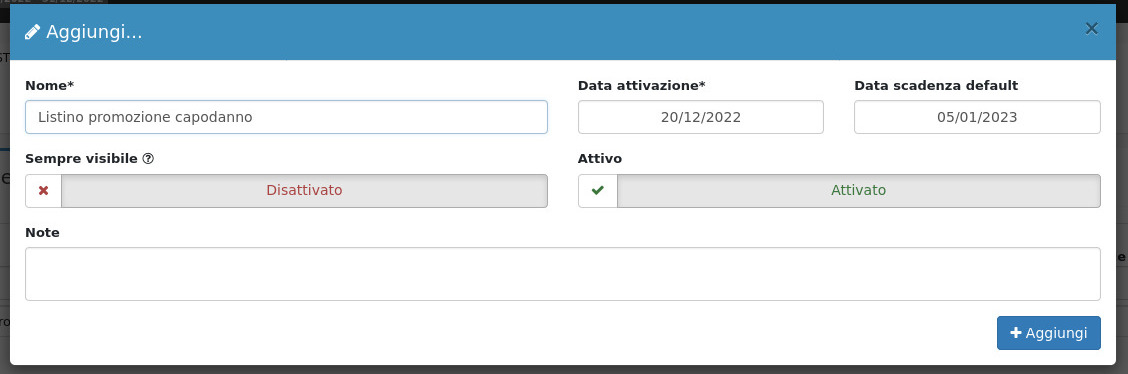1128x374 pixels.
Task: Open the Data scadenza default date field
Action: 977,117
